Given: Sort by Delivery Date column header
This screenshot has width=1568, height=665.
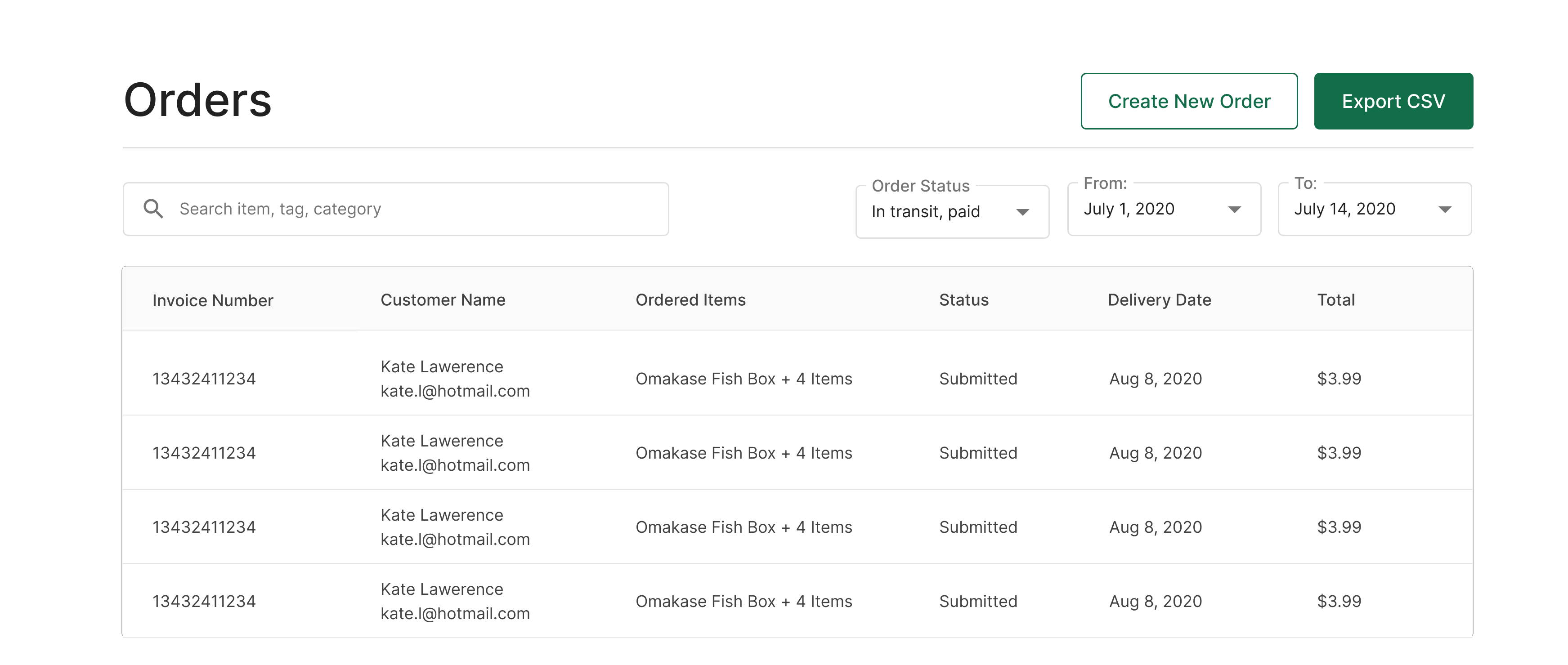Looking at the screenshot, I should point(1159,299).
